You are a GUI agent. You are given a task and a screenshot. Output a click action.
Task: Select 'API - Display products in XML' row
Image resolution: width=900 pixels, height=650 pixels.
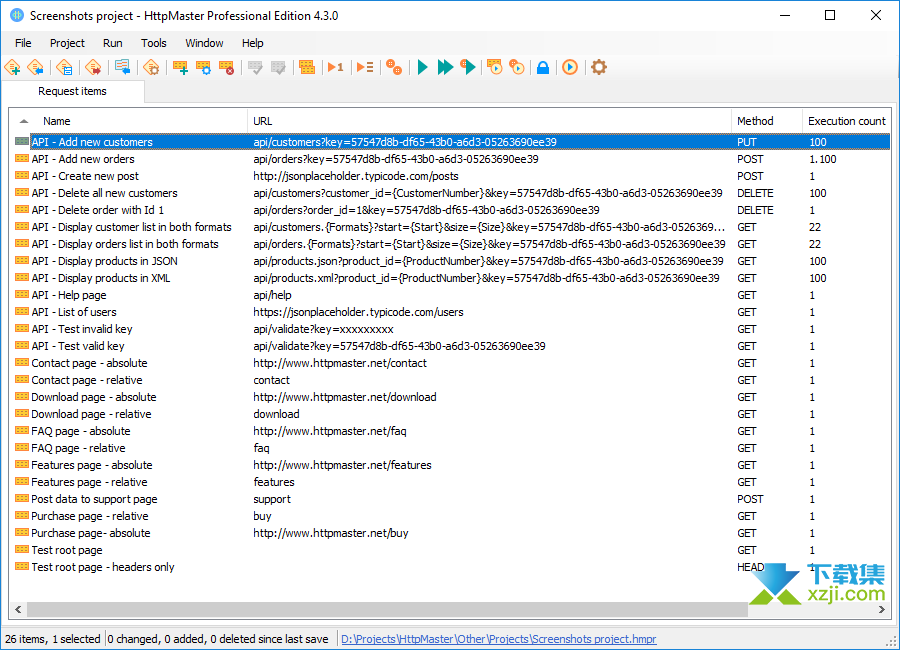pos(452,278)
